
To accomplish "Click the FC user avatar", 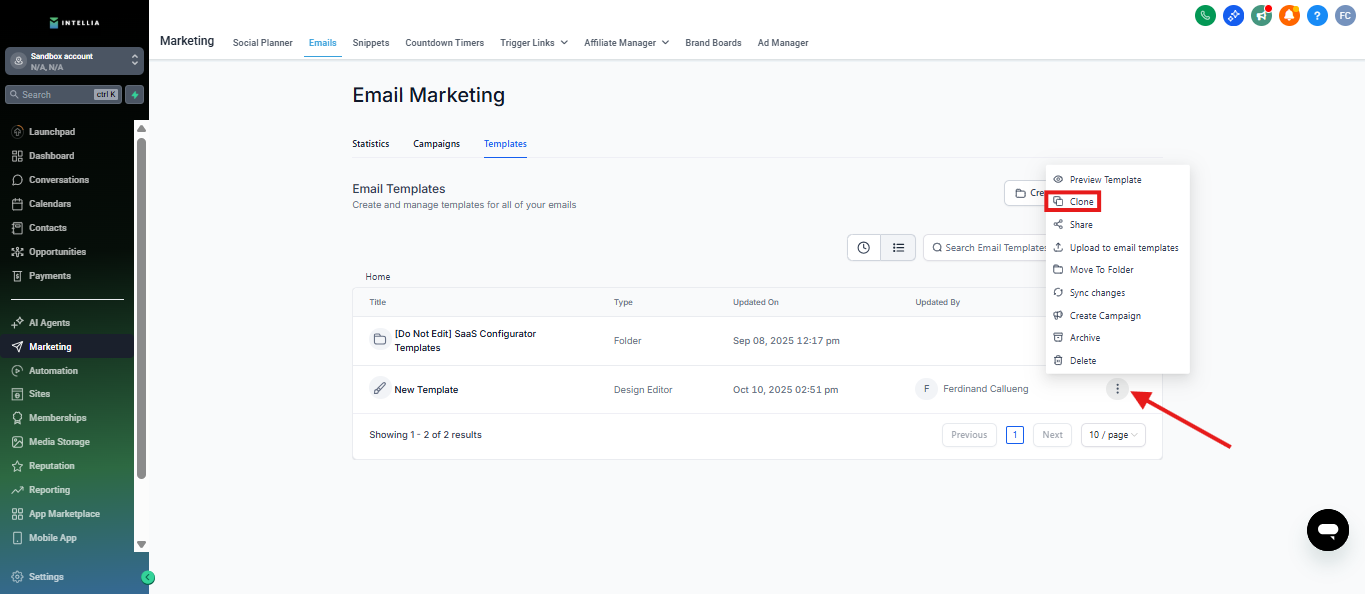I will (x=1345, y=15).
